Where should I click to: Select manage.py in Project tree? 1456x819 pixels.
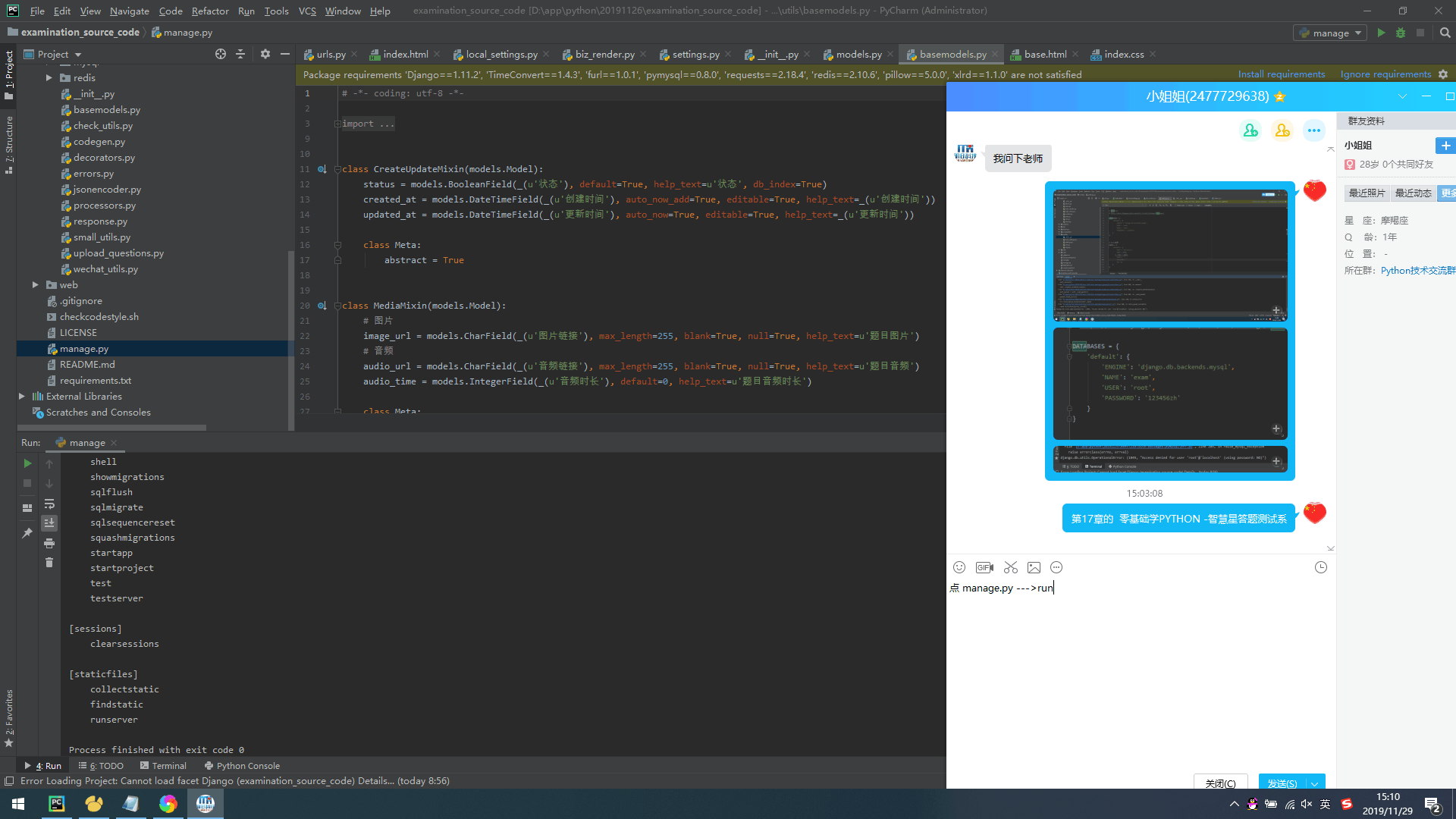click(84, 349)
